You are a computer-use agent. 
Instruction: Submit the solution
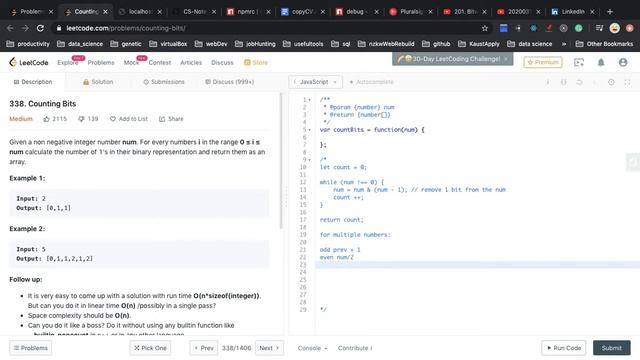[x=611, y=348]
